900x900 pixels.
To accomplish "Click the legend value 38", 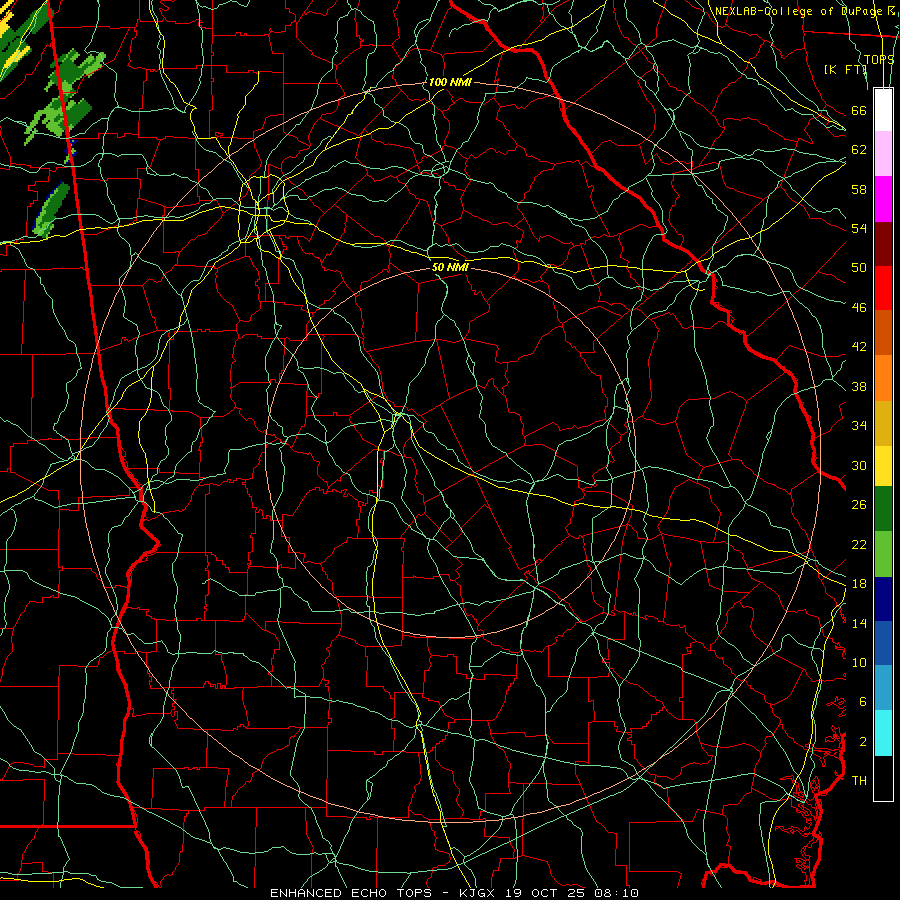I will (859, 386).
